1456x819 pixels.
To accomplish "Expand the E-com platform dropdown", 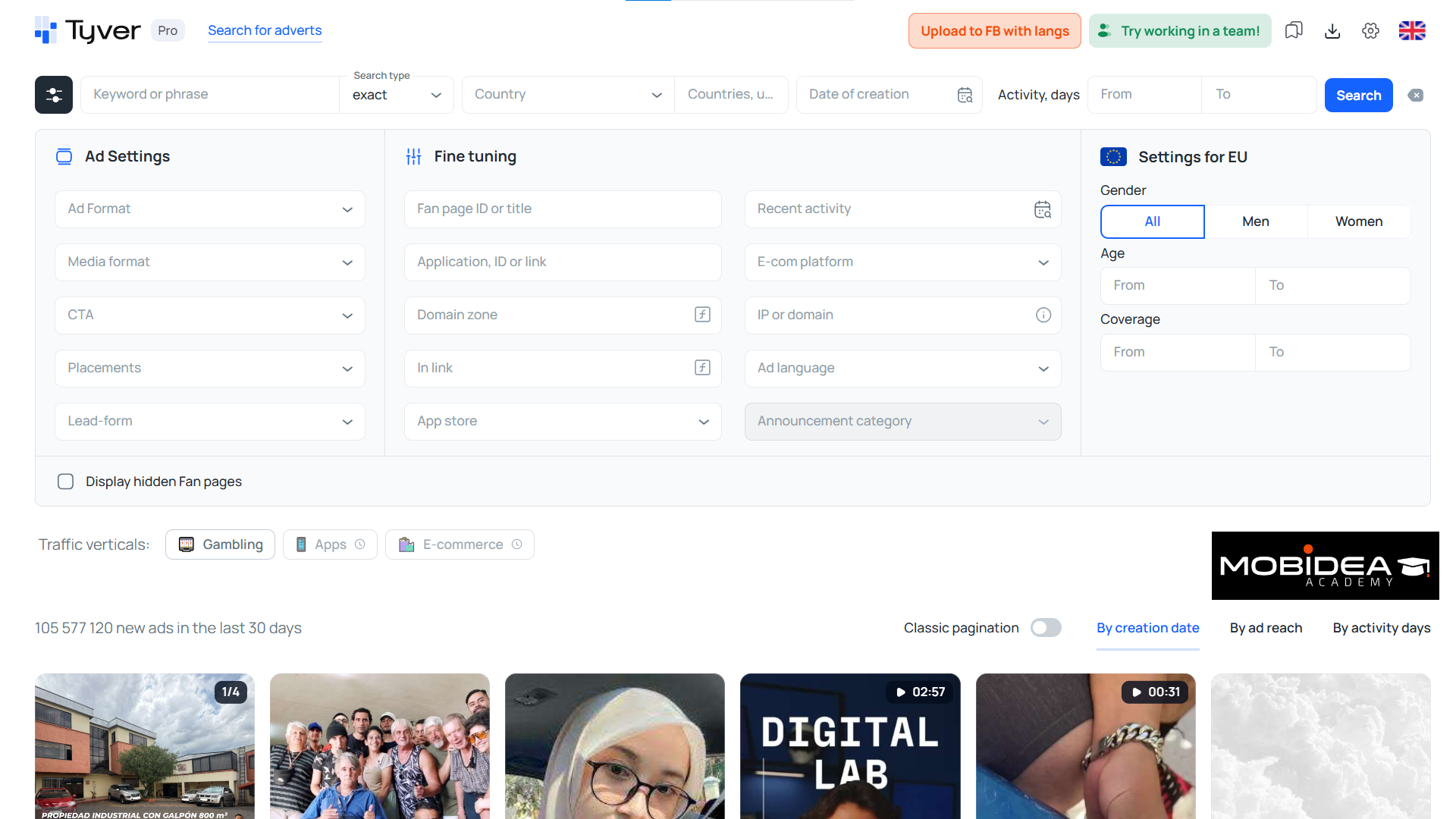I will pos(902,262).
